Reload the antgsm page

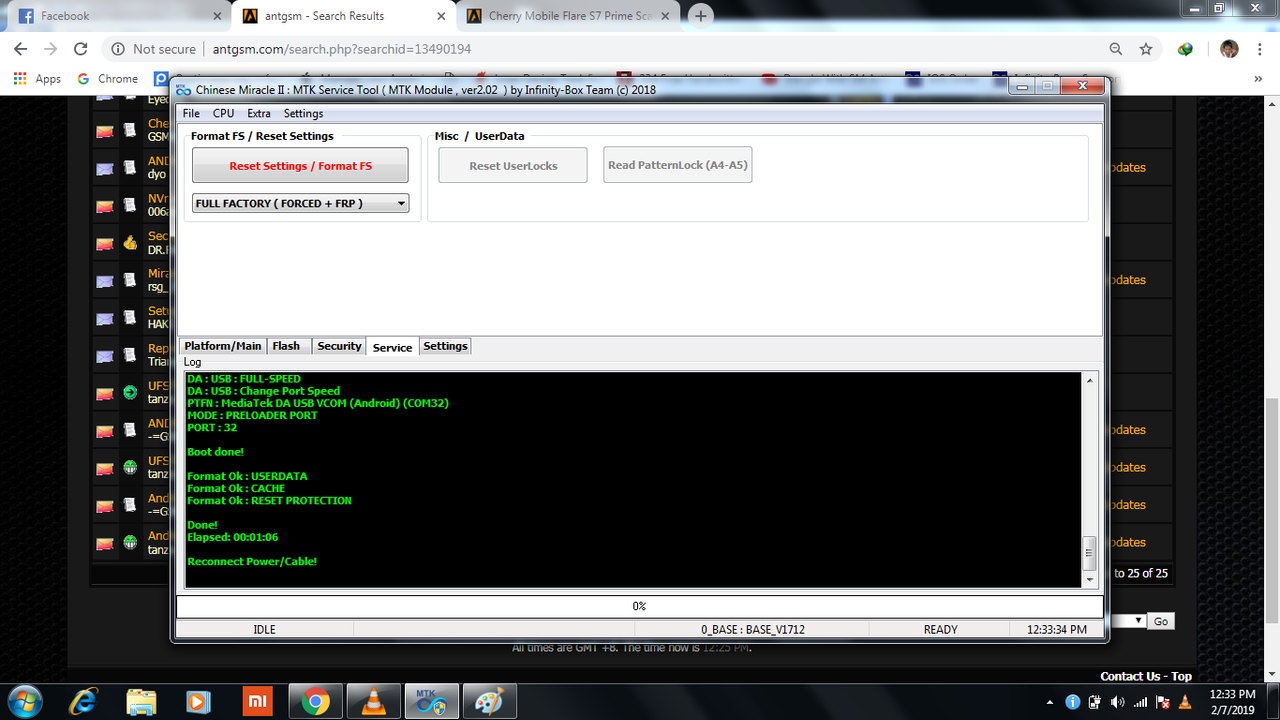coord(81,49)
